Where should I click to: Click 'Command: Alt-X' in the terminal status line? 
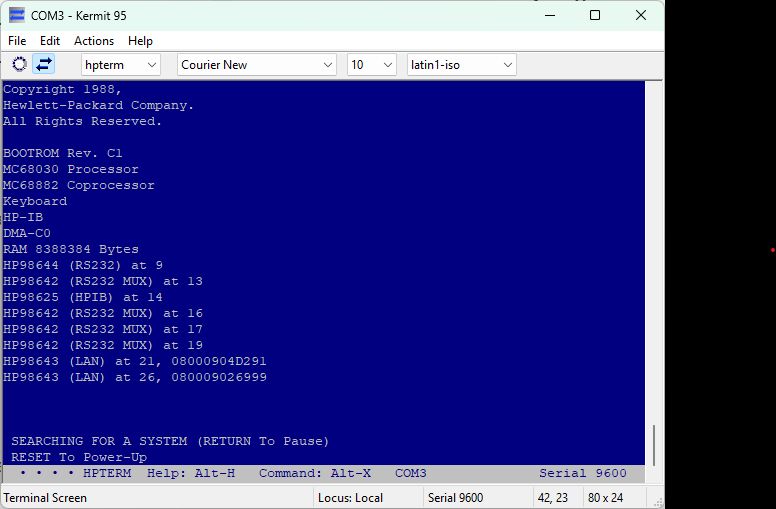coord(315,473)
